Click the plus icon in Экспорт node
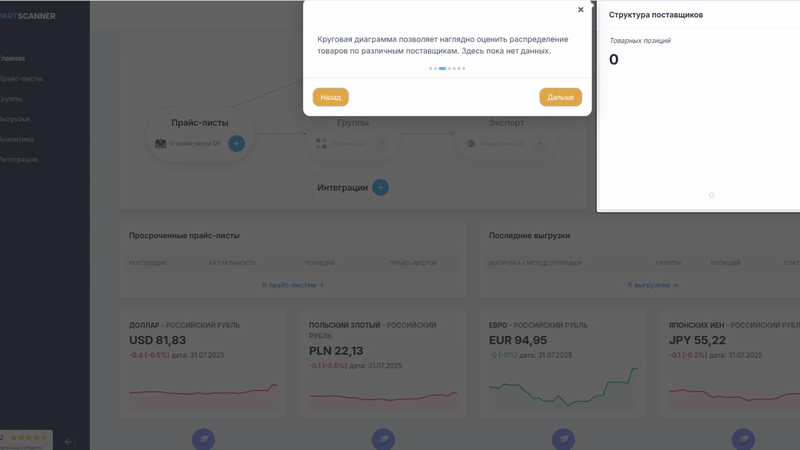Screen dimensions: 800x450 coord(540,143)
